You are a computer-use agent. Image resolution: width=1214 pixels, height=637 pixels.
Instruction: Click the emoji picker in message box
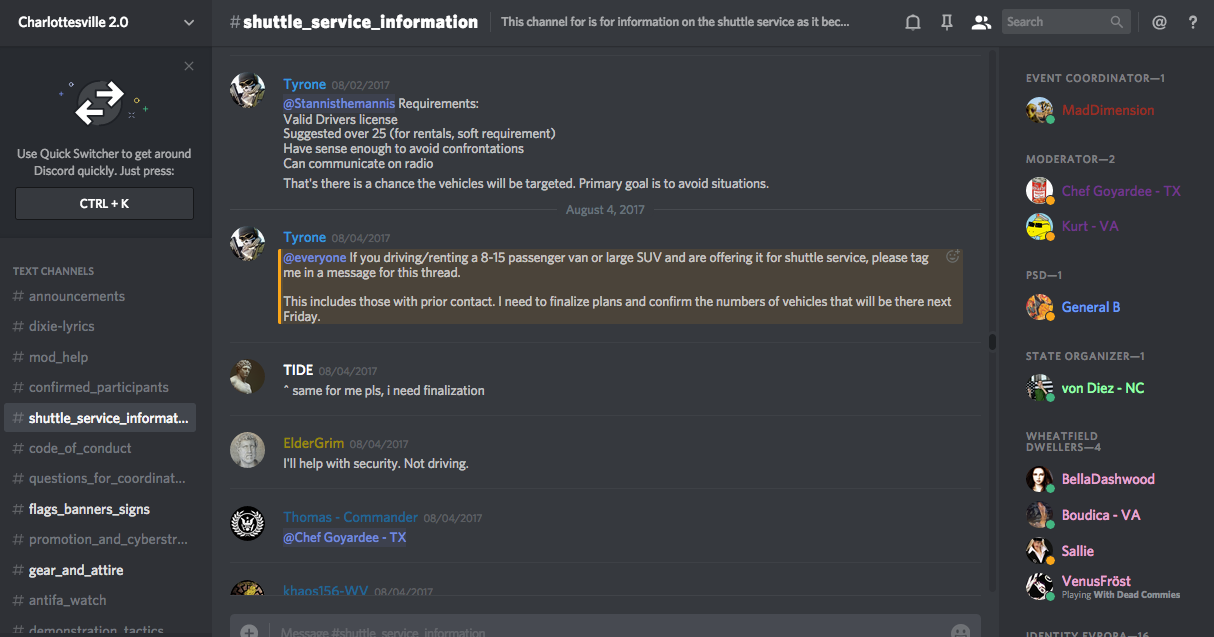click(x=960, y=631)
